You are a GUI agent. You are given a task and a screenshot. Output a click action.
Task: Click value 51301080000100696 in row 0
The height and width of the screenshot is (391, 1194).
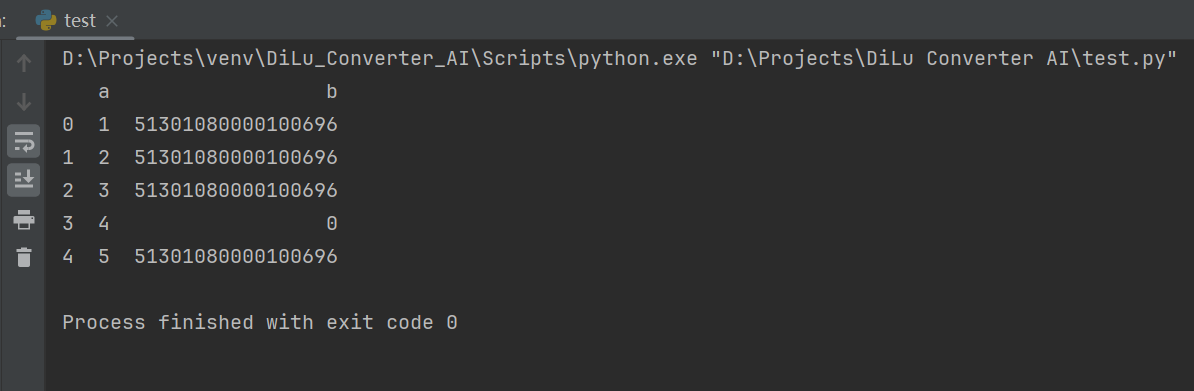coord(236,124)
